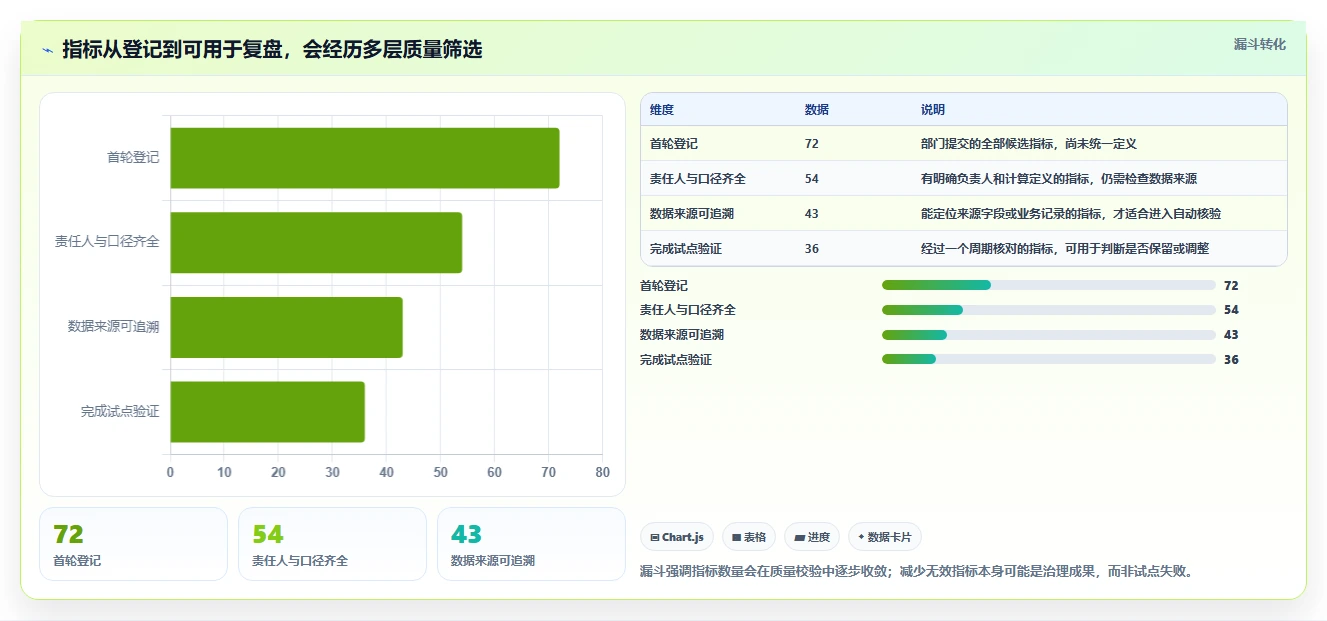This screenshot has width=1327, height=621.
Task: Click the table cell 责任人与口径齐全
Action: tap(698, 179)
